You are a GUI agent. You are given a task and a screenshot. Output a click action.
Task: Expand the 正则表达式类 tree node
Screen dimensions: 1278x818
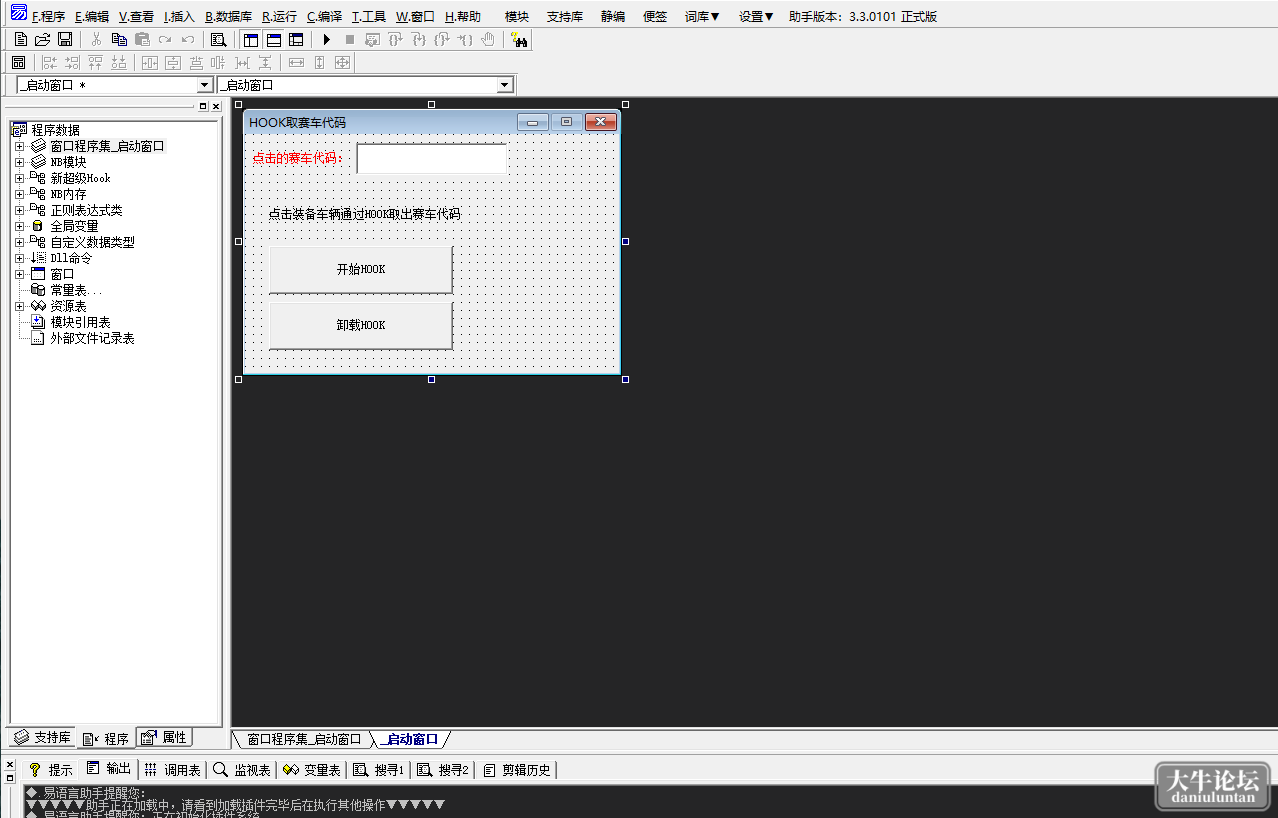point(19,210)
